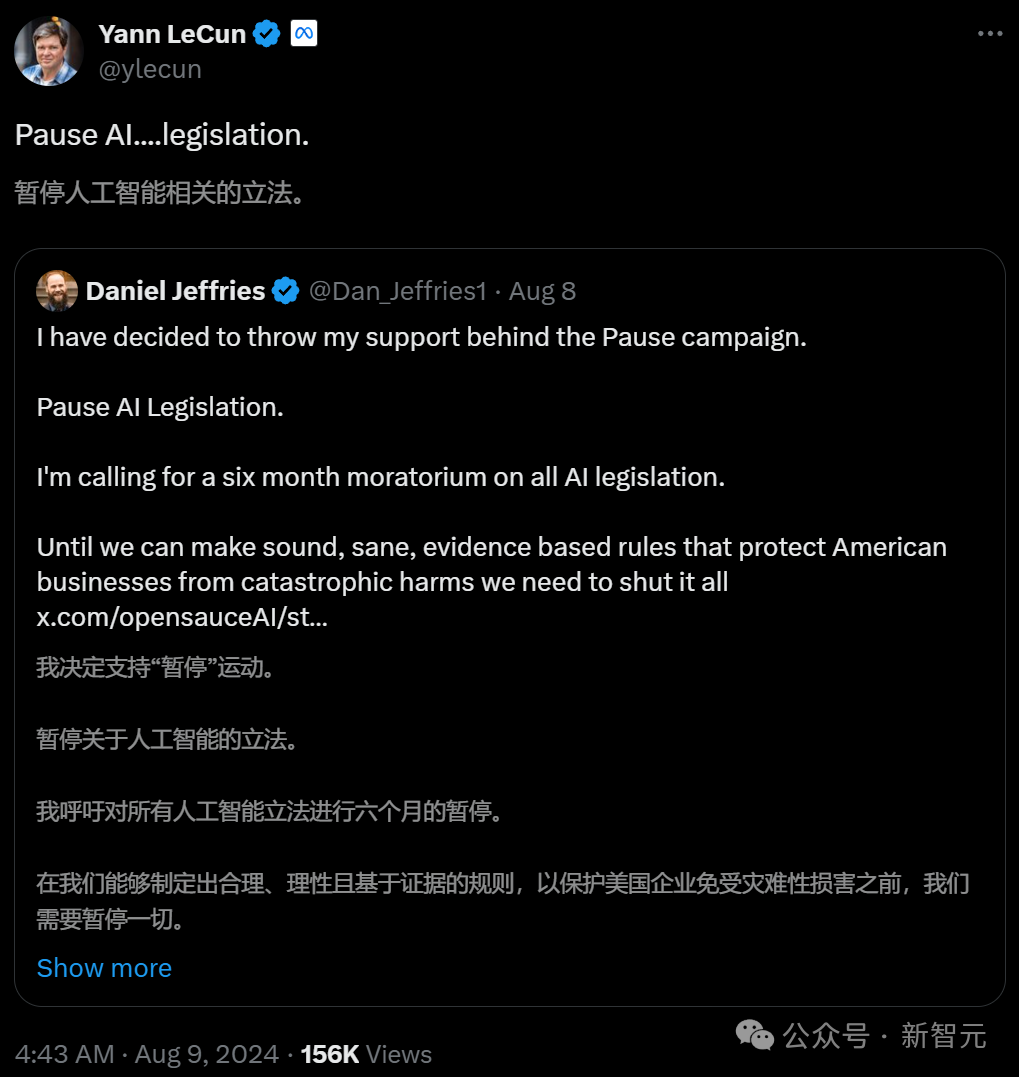
Task: Click Daniel Jeffries' small avatar
Action: coord(57,291)
